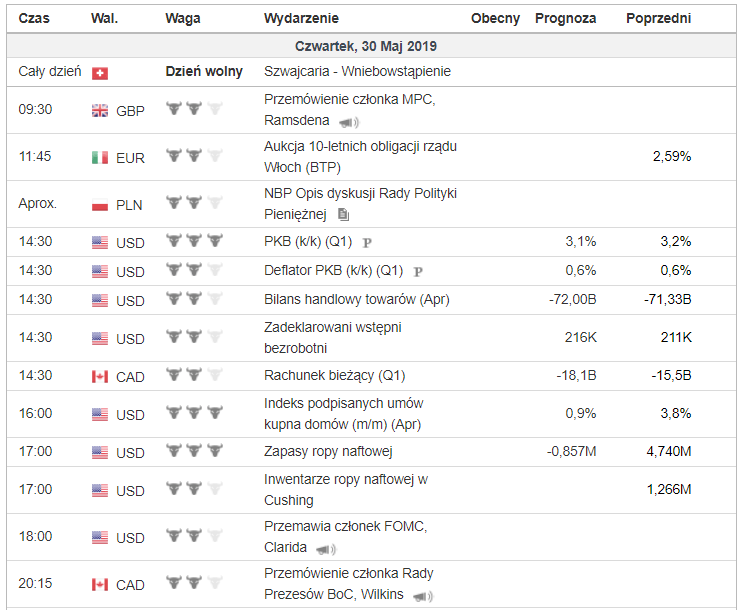
Task: Click the Swiss flag in the holiday row
Action: tap(100, 73)
